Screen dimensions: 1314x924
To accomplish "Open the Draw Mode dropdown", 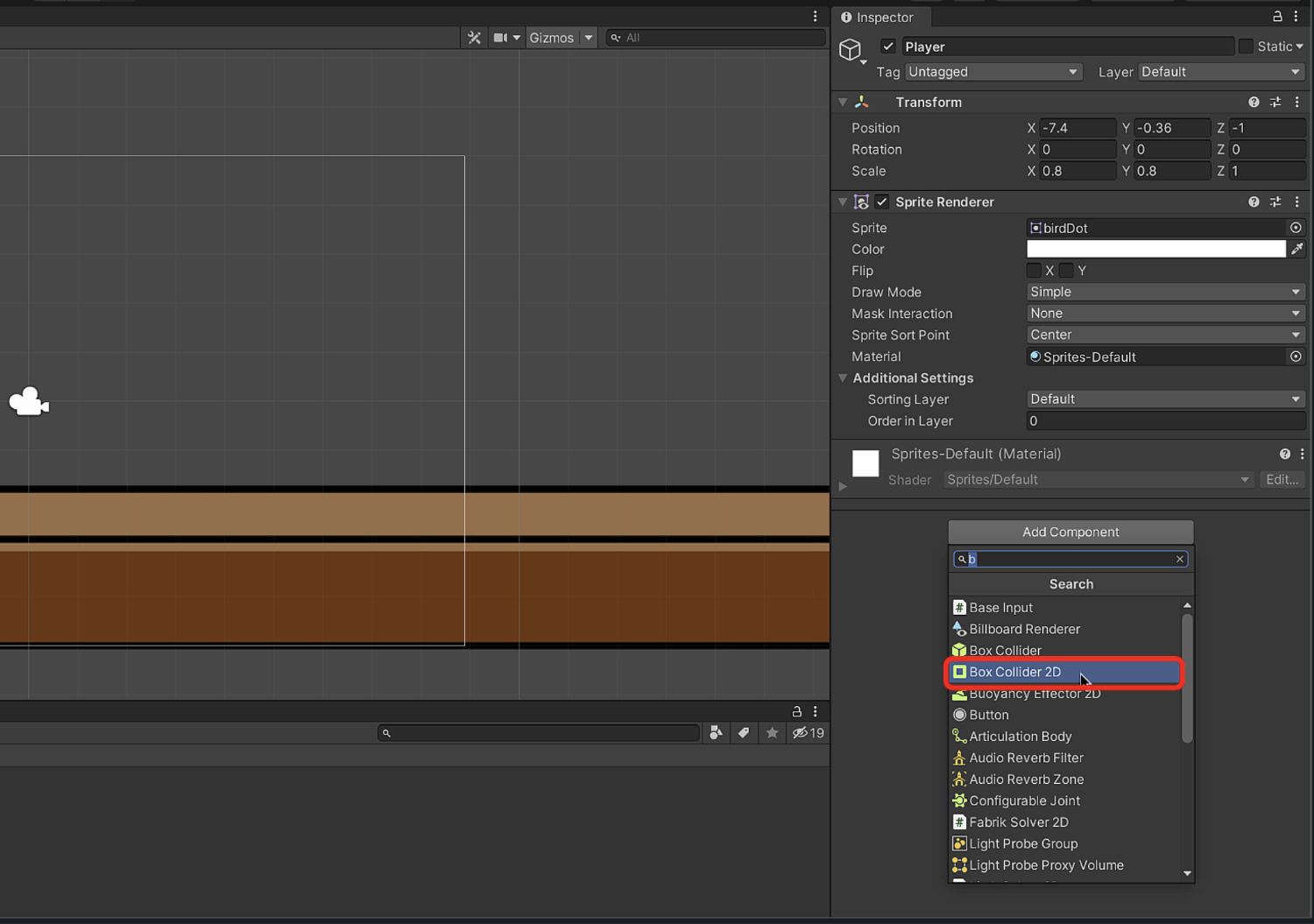I will click(x=1166, y=292).
